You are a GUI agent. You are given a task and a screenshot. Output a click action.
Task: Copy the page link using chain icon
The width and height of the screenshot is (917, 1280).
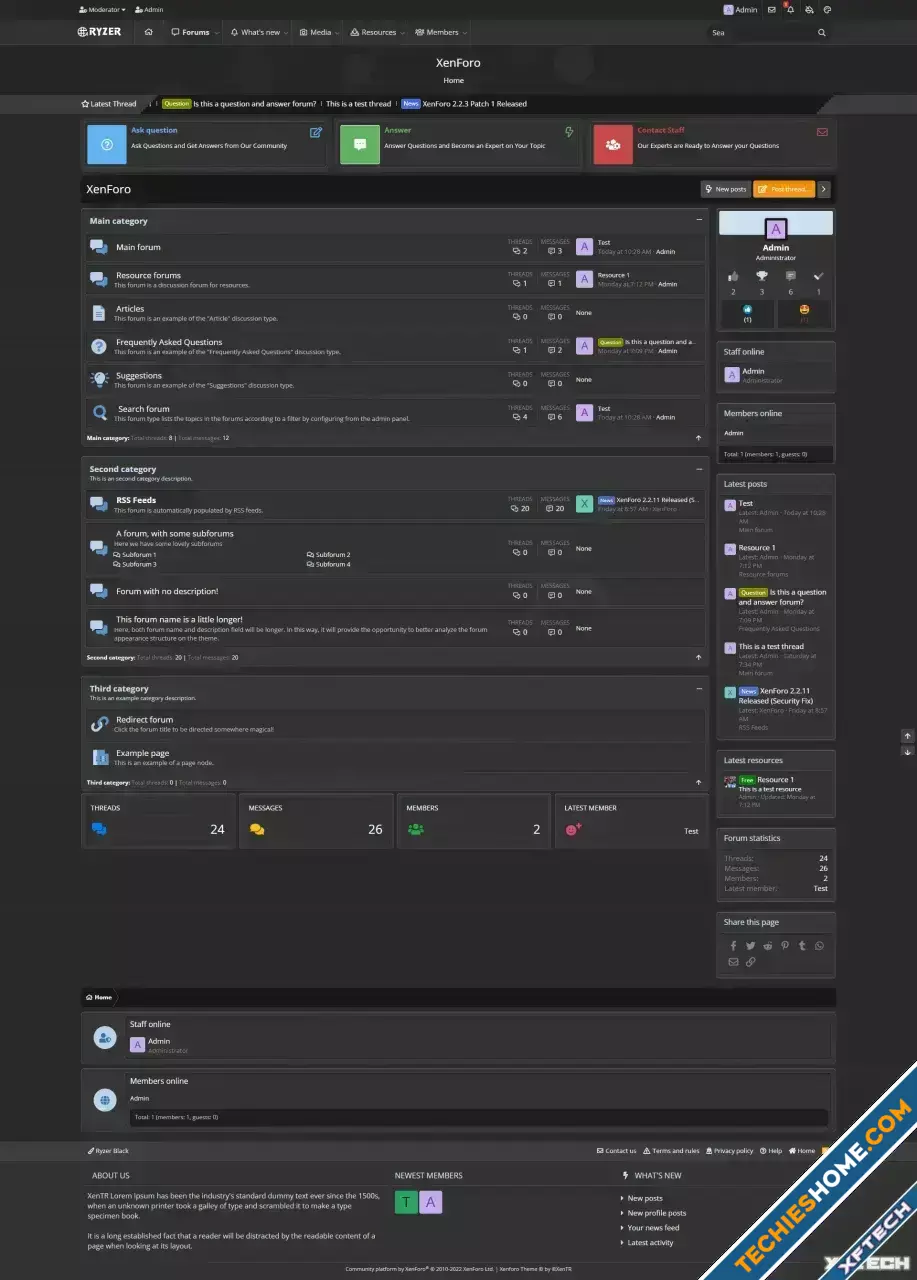[x=751, y=962]
